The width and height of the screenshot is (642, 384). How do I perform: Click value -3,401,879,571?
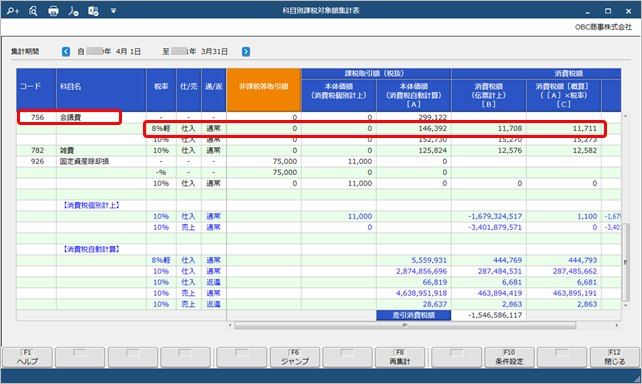tap(495, 228)
